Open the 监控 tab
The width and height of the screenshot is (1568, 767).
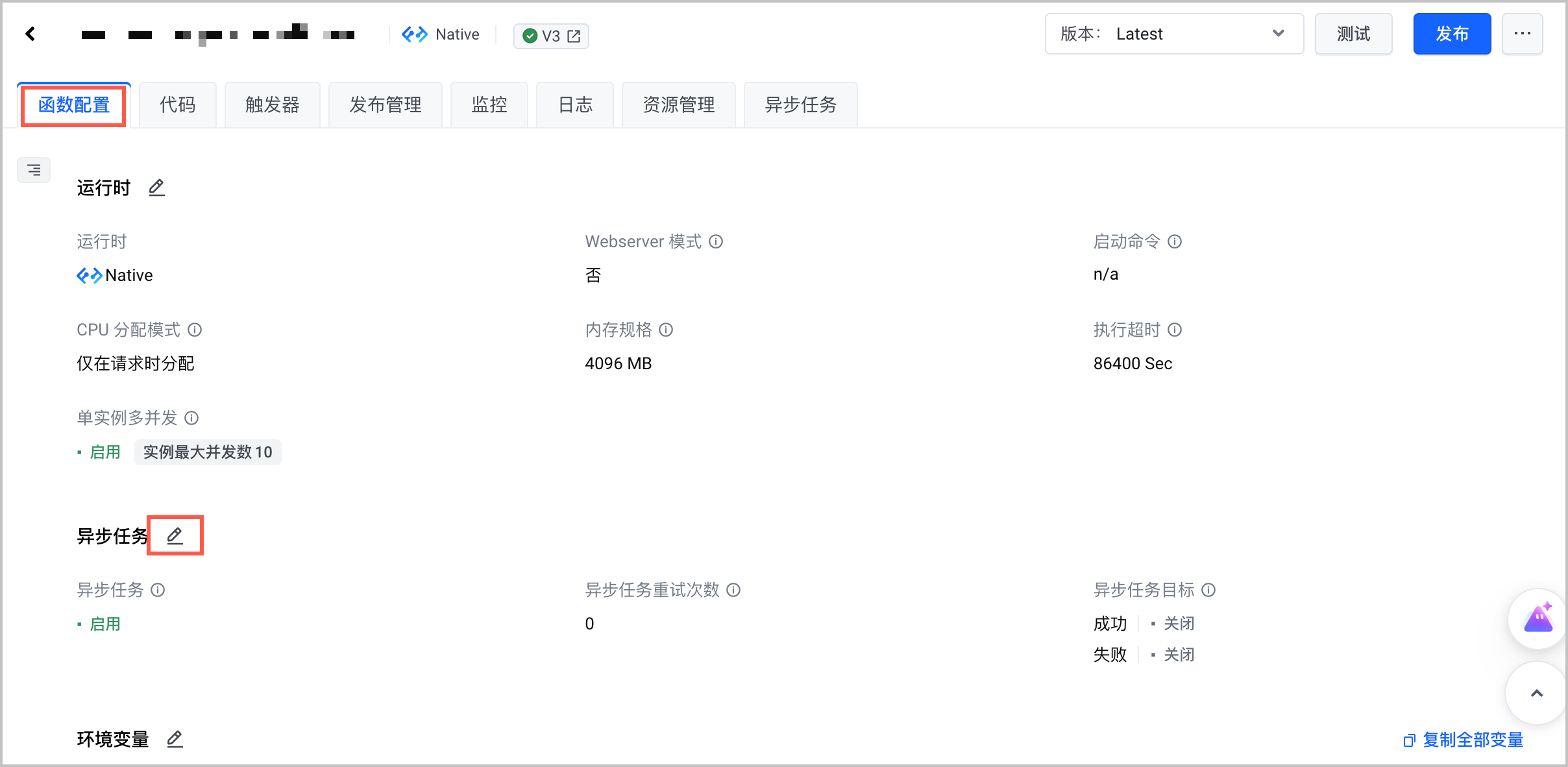[x=489, y=105]
